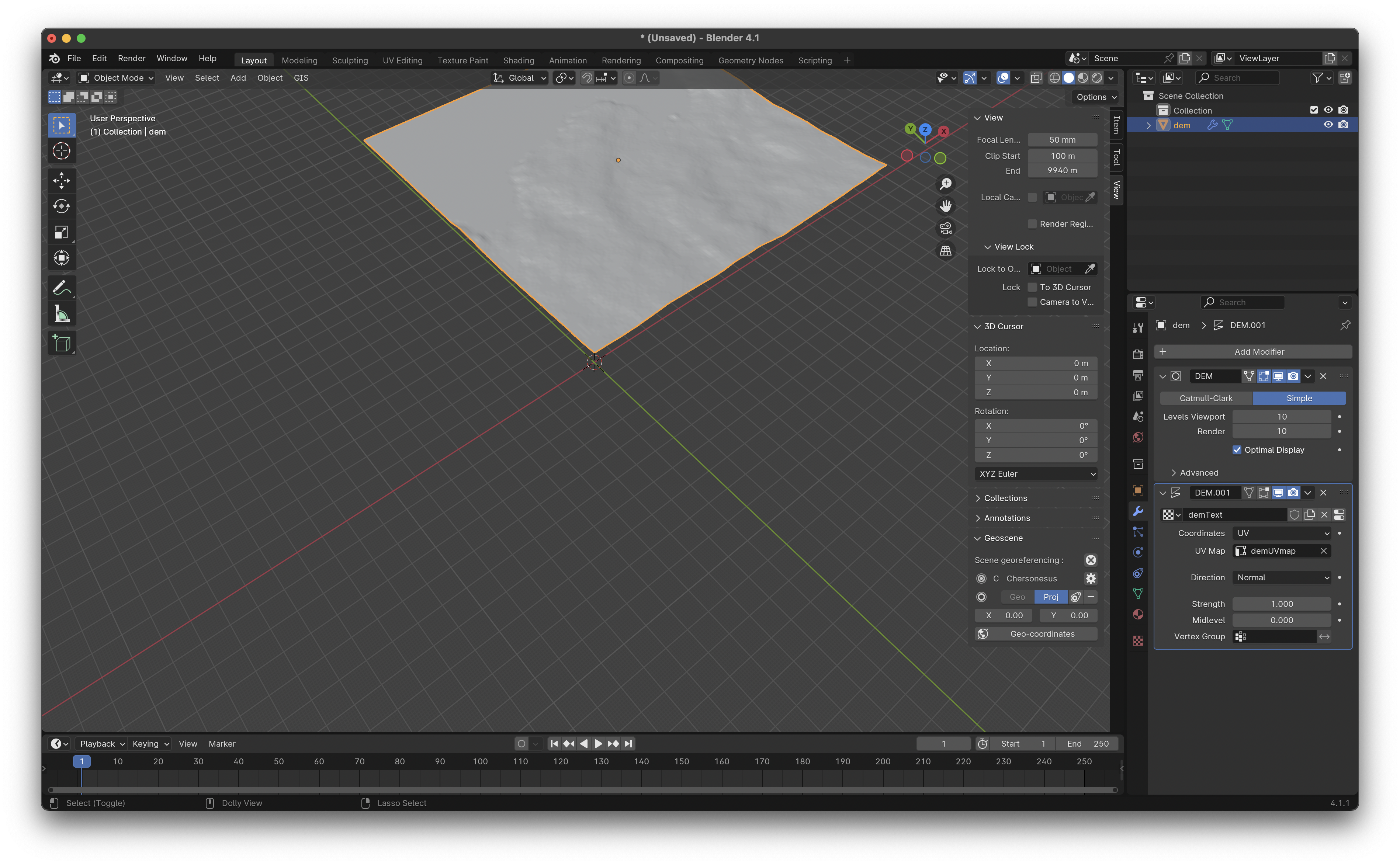Open the Render properties tab
The image size is (1400, 865).
point(1138,354)
